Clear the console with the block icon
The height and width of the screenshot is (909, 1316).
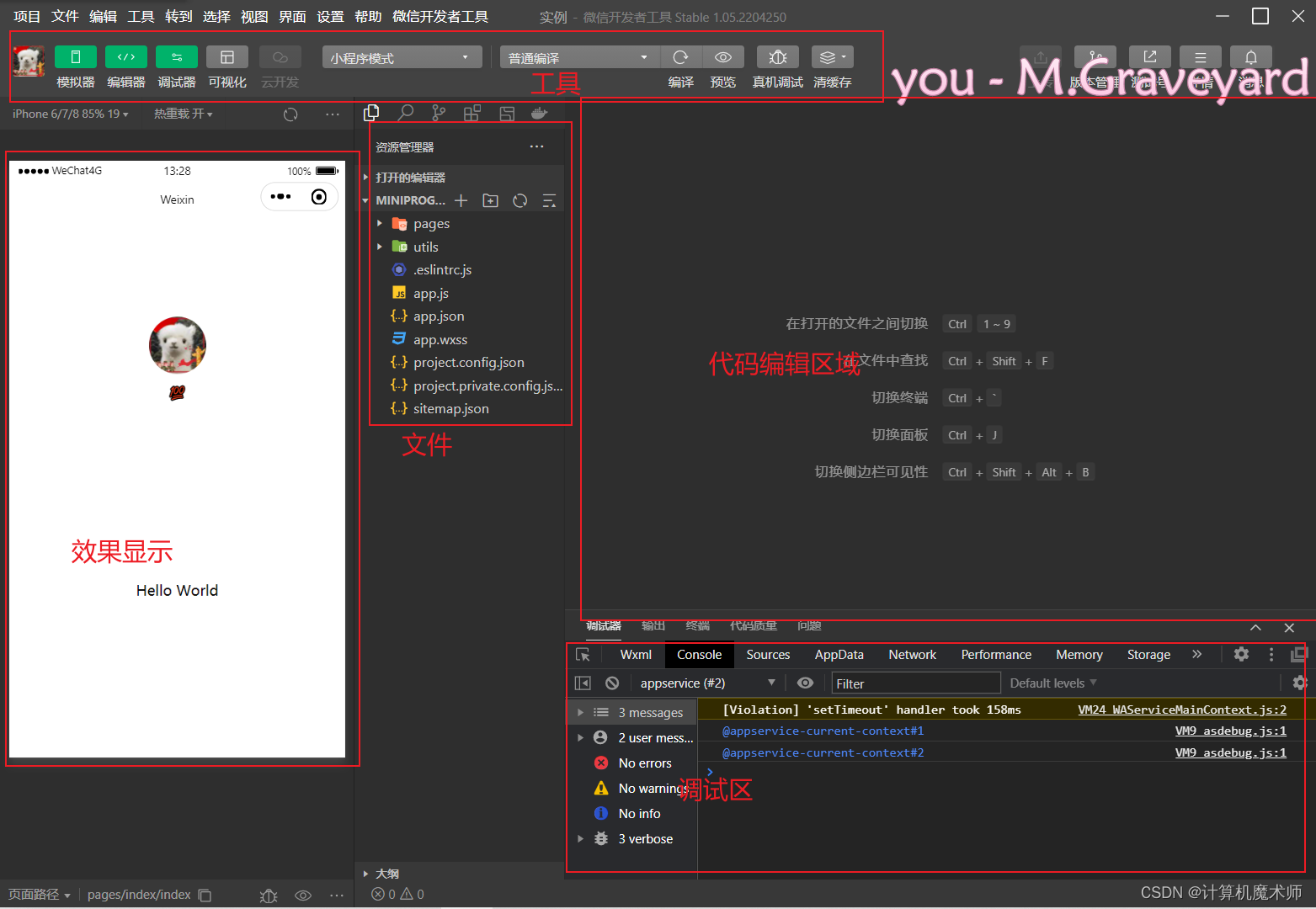coord(612,683)
